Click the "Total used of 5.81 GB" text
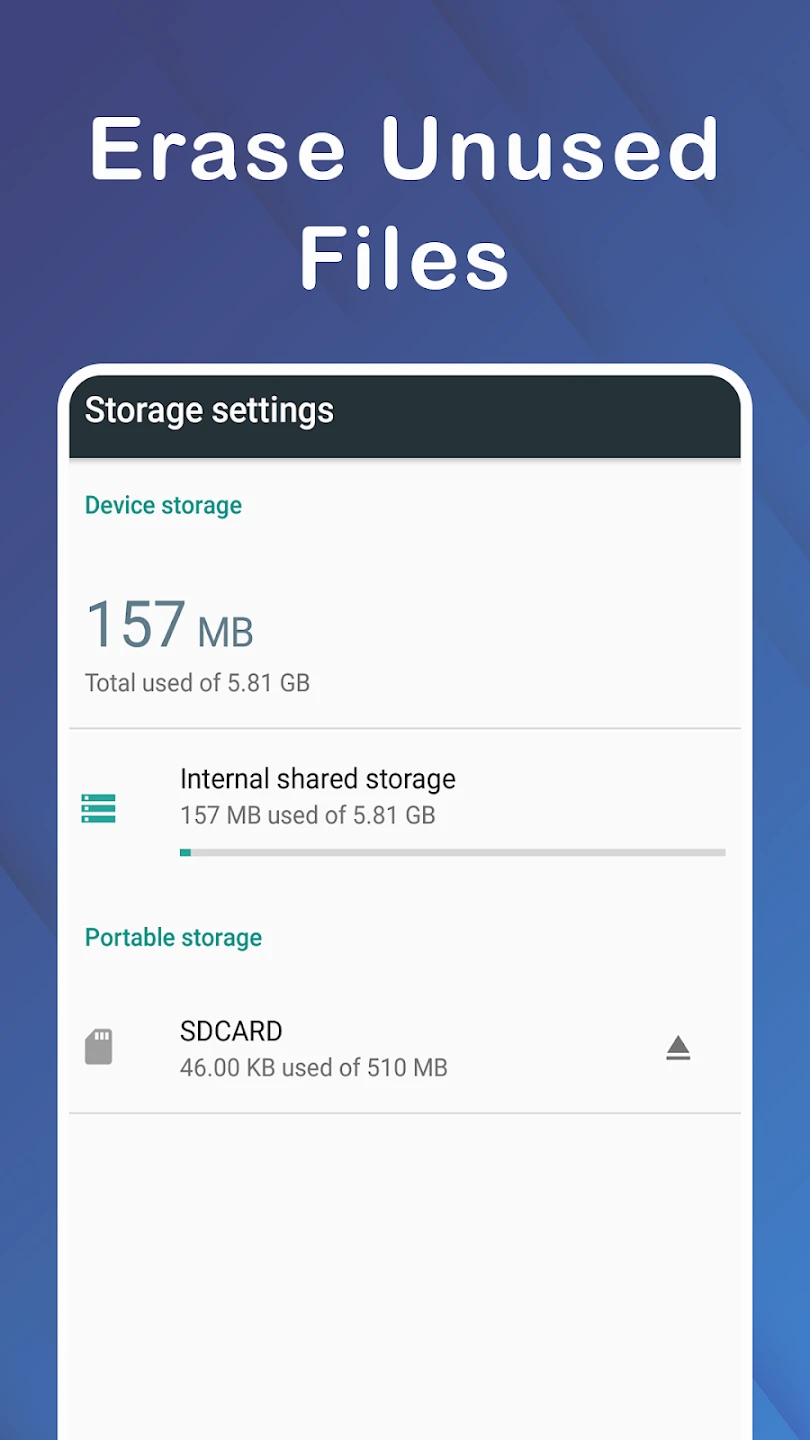 [x=197, y=683]
